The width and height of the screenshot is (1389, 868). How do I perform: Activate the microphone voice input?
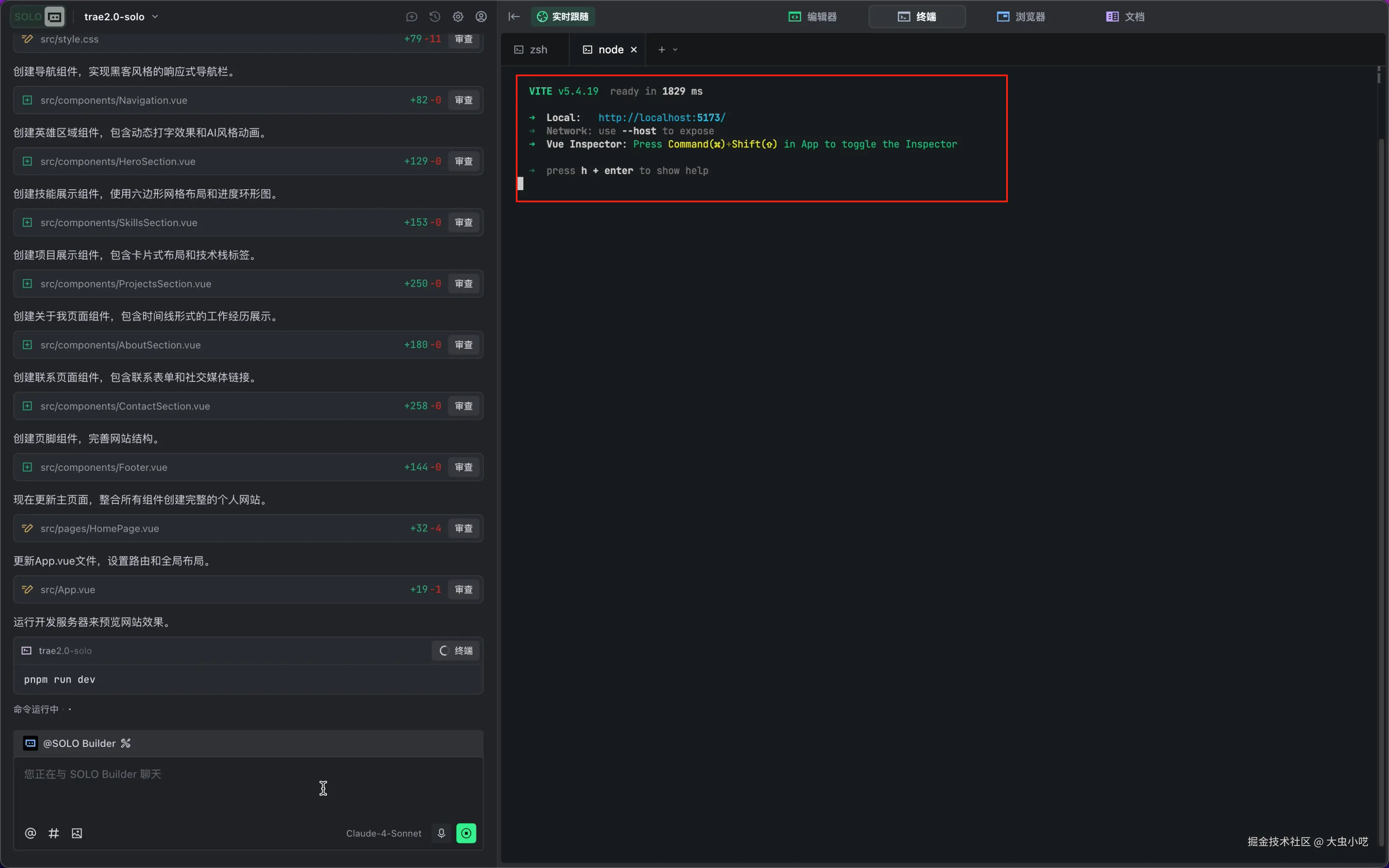point(441,833)
